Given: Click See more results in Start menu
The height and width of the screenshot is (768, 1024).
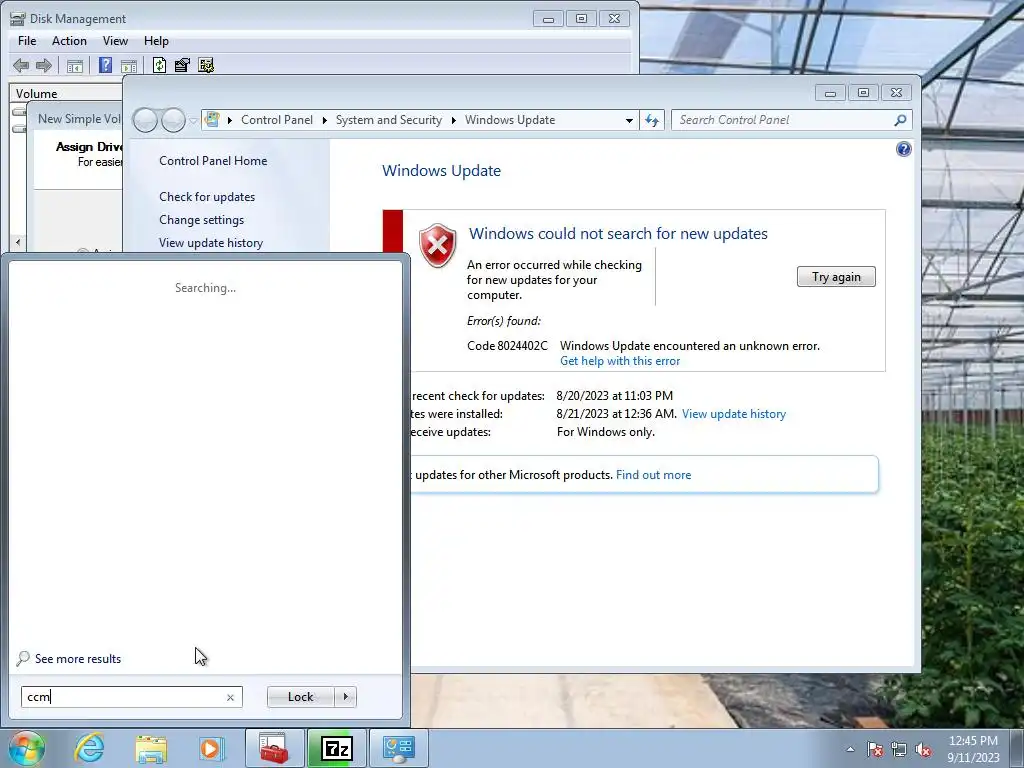Looking at the screenshot, I should point(78,659).
